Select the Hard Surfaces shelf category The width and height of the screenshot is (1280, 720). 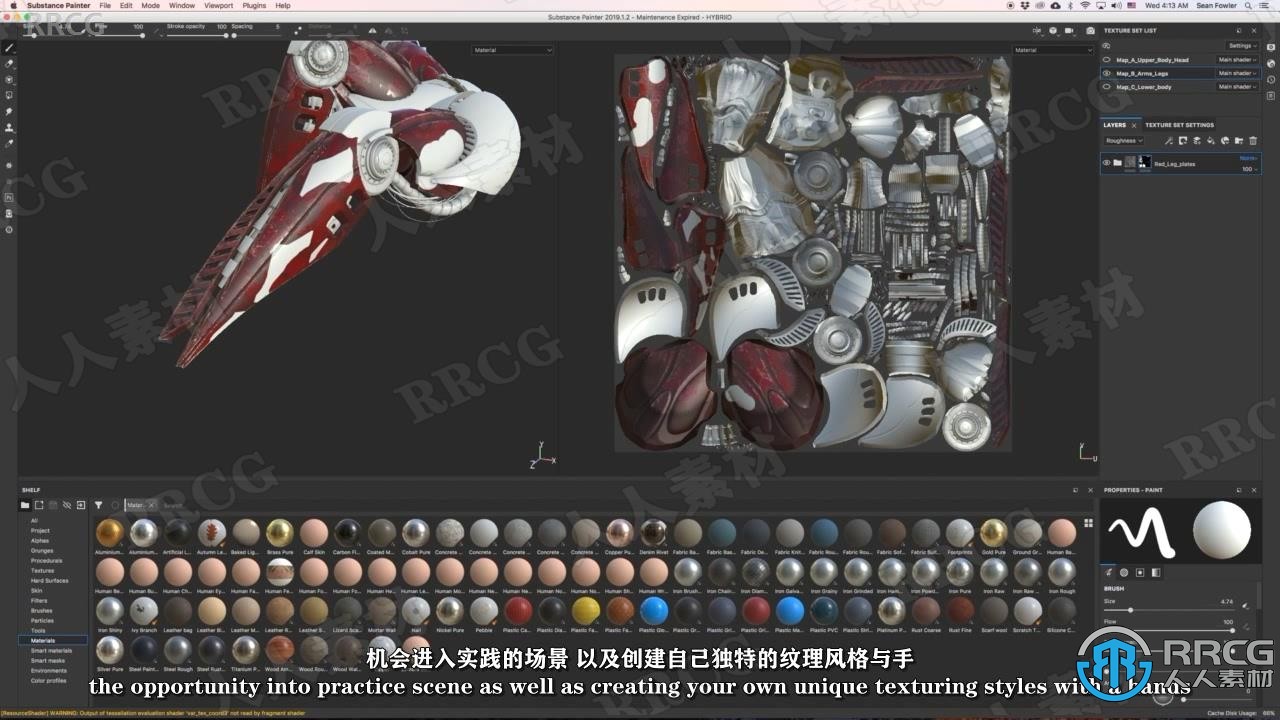(x=50, y=581)
